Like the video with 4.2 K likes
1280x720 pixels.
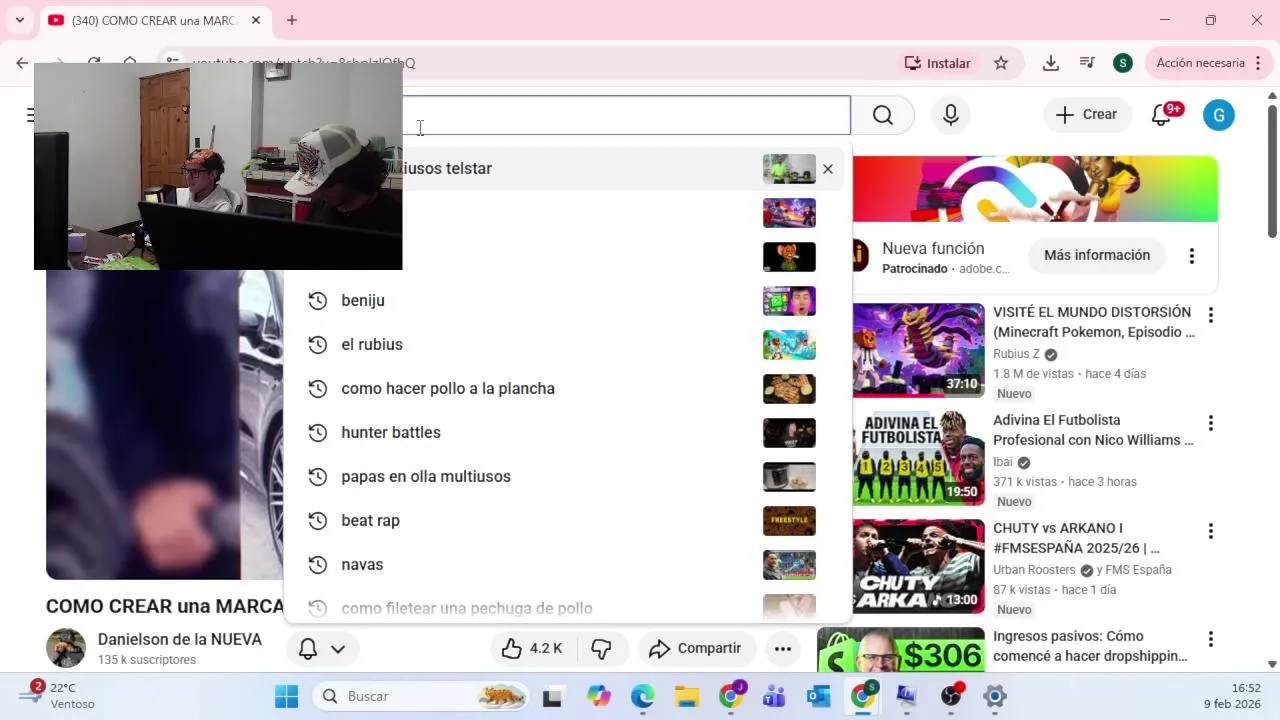click(x=531, y=648)
